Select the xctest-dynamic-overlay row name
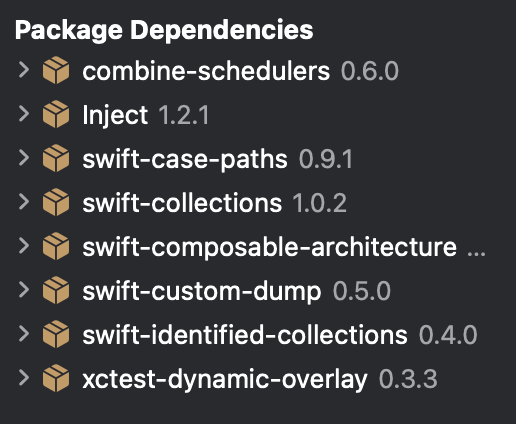 click(x=225, y=380)
